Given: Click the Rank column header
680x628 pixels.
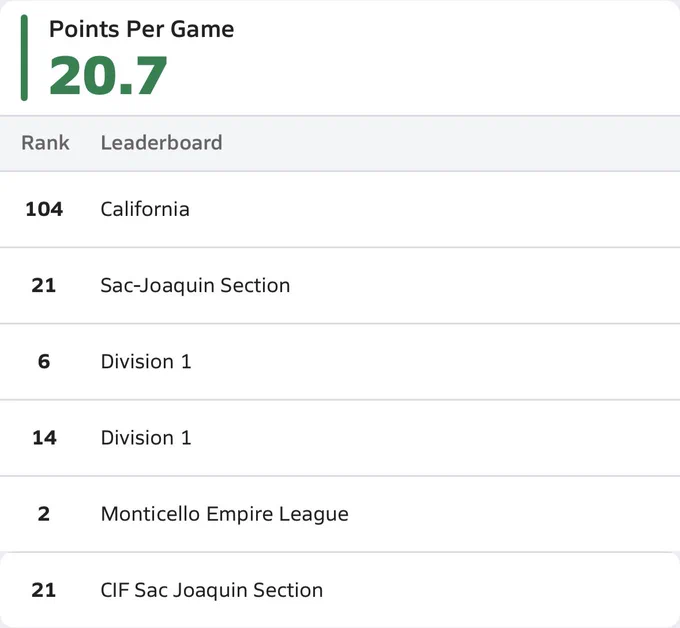Looking at the screenshot, I should [45, 143].
